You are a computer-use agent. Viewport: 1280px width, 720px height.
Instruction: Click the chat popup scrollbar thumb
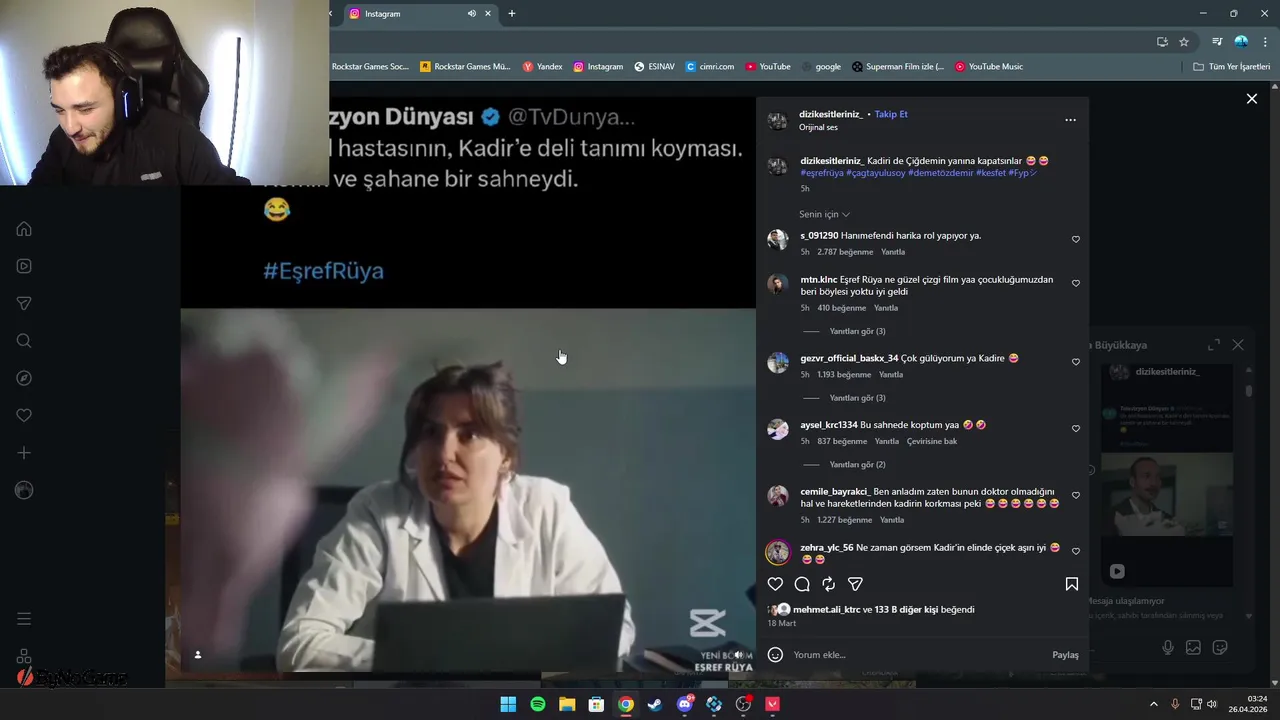1249,391
